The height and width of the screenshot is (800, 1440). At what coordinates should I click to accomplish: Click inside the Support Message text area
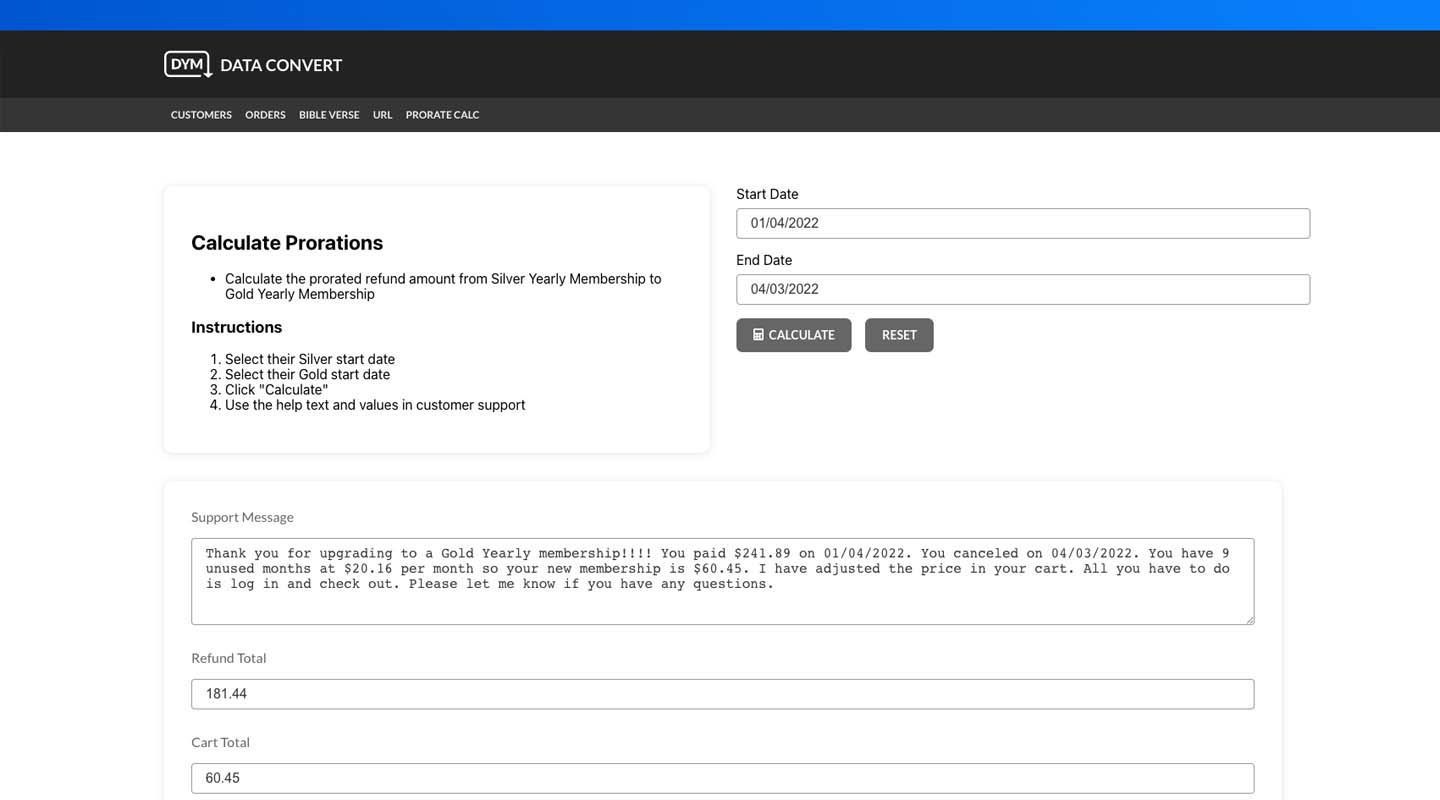click(722, 581)
